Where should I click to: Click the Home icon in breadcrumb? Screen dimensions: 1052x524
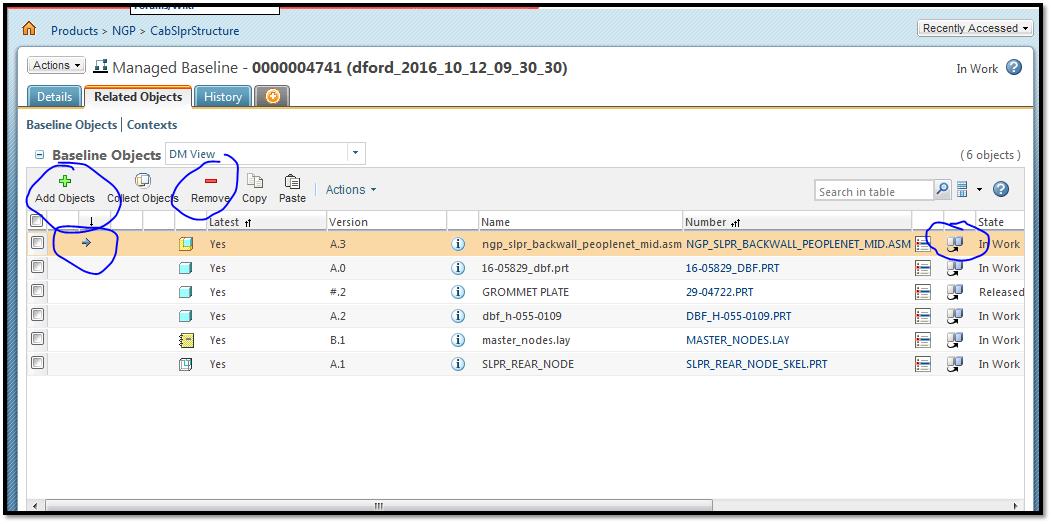29,30
